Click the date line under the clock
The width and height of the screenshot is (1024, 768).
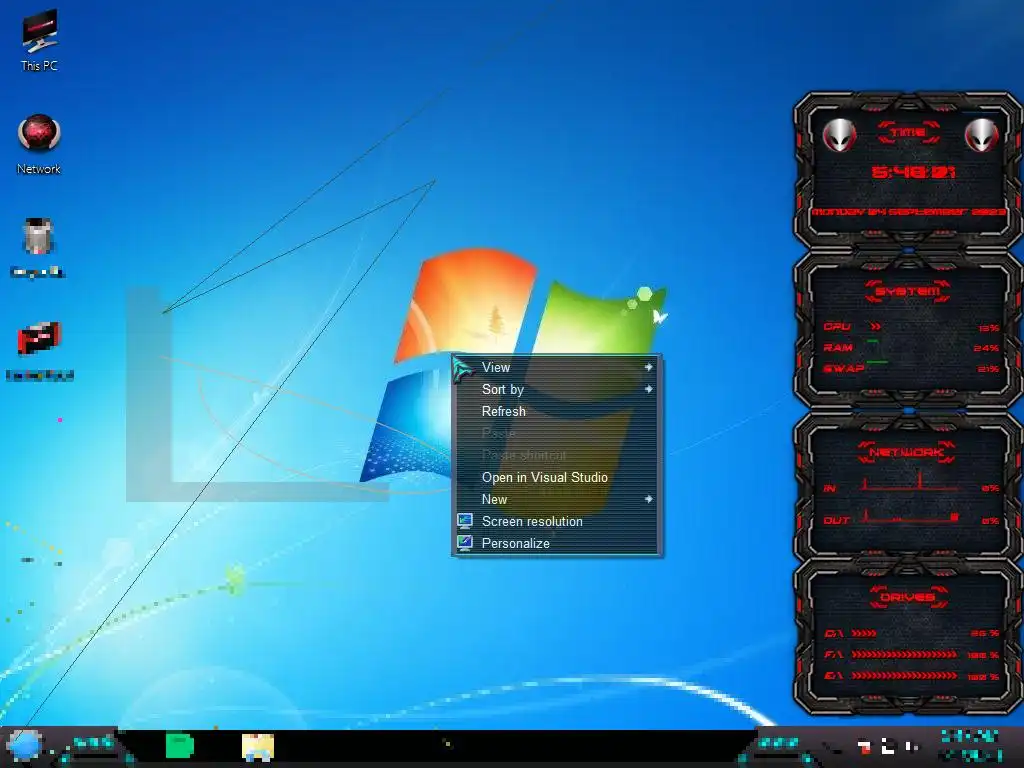[x=908, y=212]
